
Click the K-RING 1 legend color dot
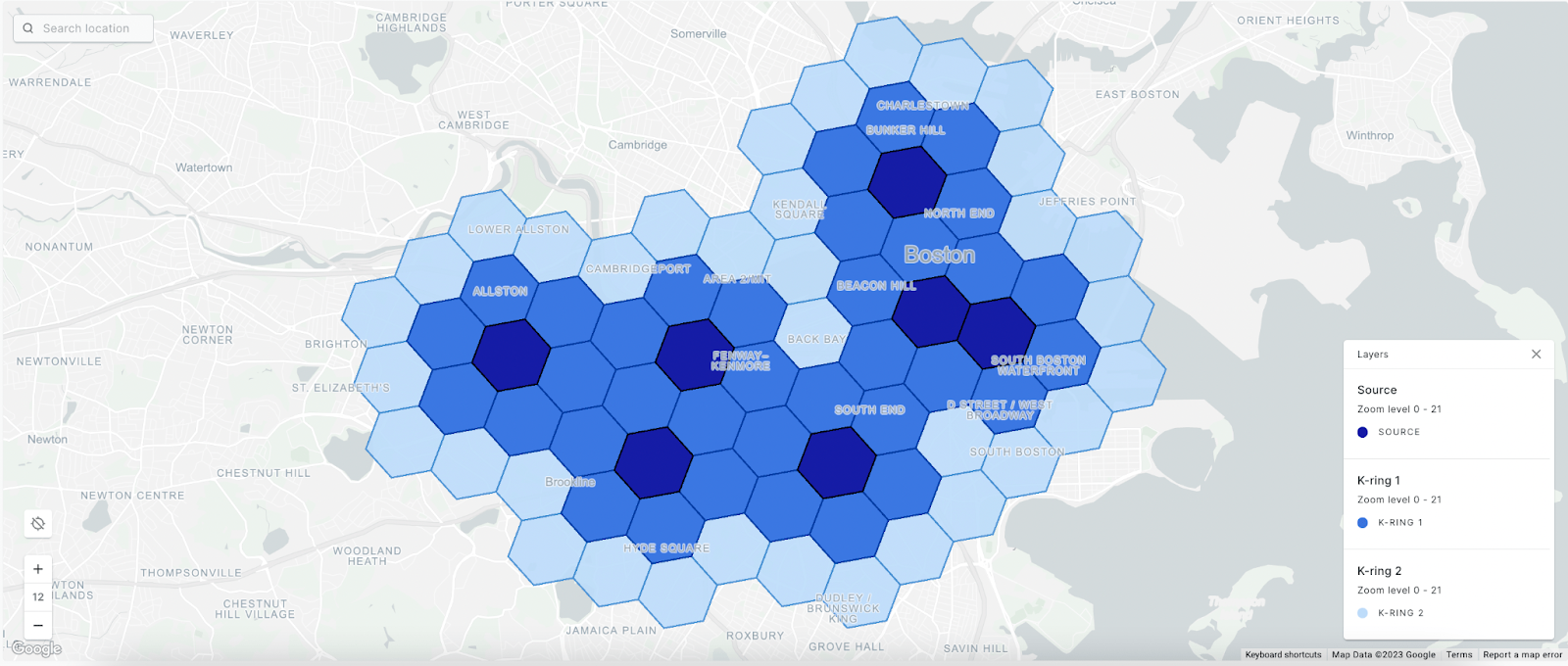point(1362,523)
